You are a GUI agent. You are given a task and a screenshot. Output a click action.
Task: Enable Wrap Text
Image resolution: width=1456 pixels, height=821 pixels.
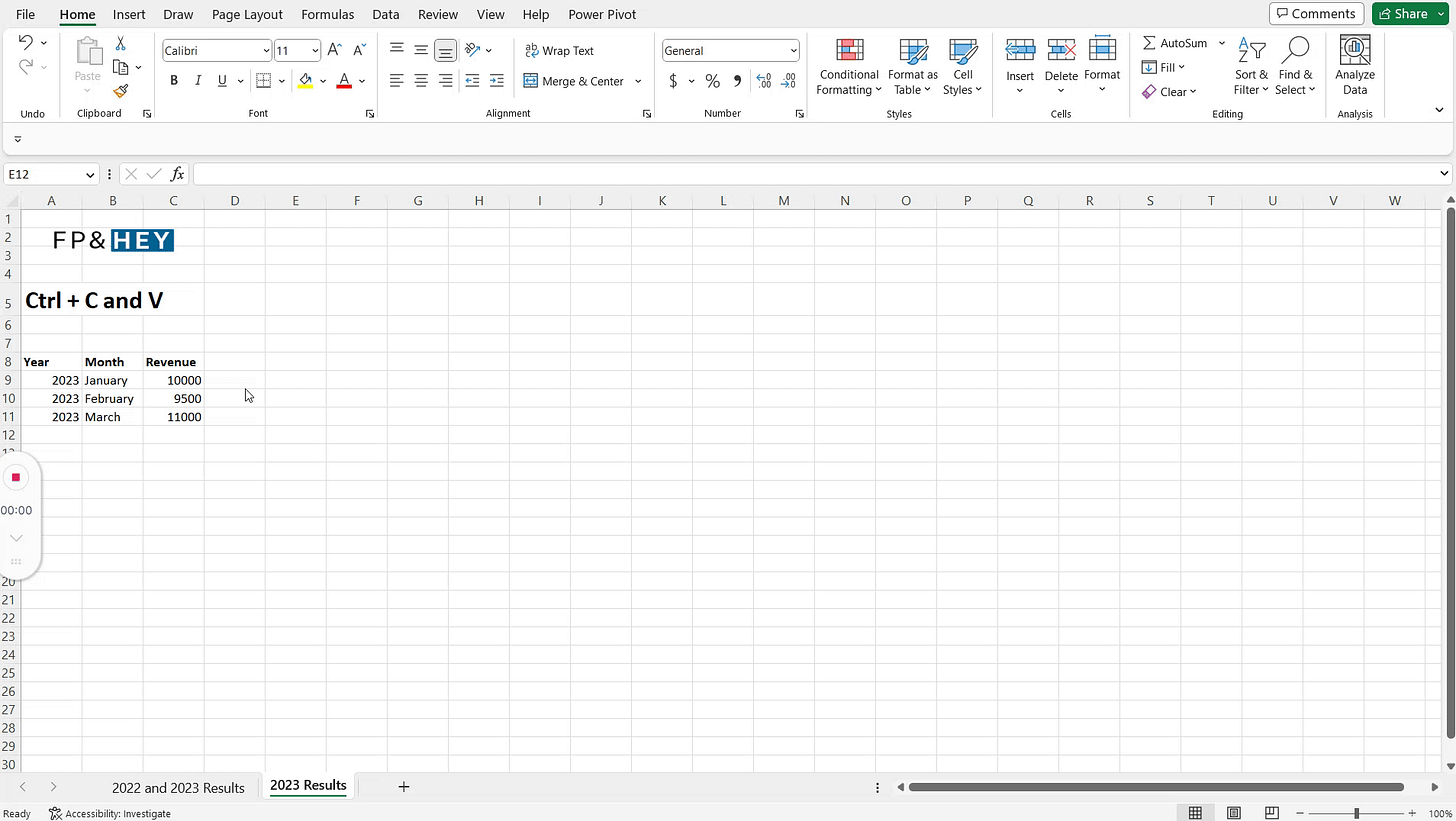(x=559, y=51)
